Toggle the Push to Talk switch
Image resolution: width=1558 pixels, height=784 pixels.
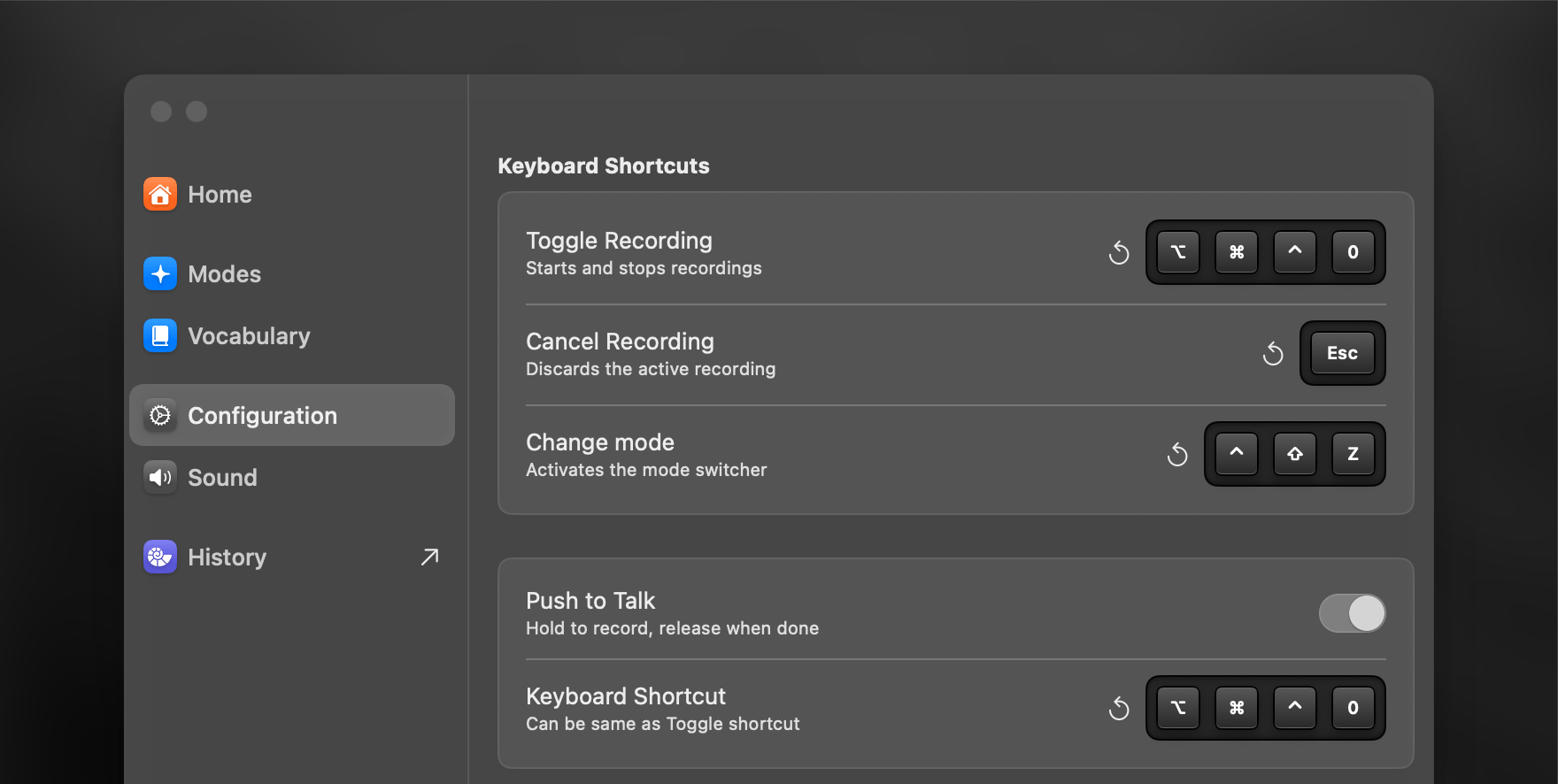click(1352, 613)
